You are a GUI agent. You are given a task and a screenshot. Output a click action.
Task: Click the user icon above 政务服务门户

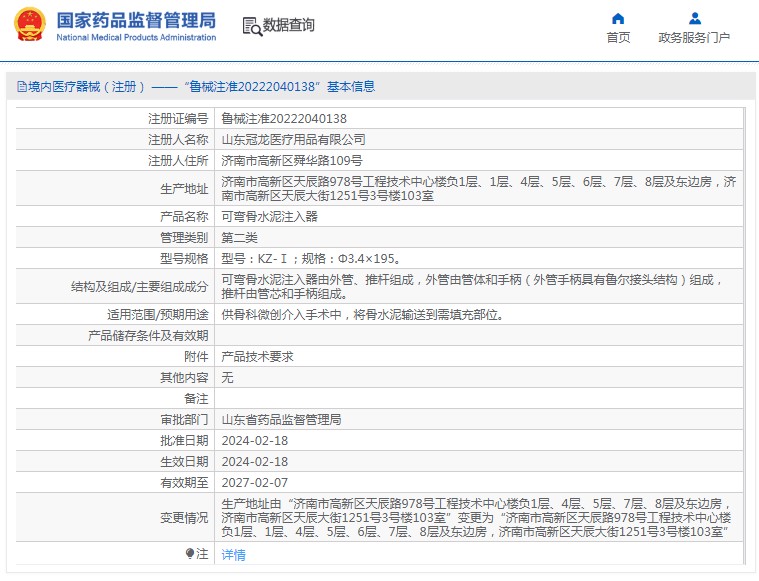(x=695, y=19)
